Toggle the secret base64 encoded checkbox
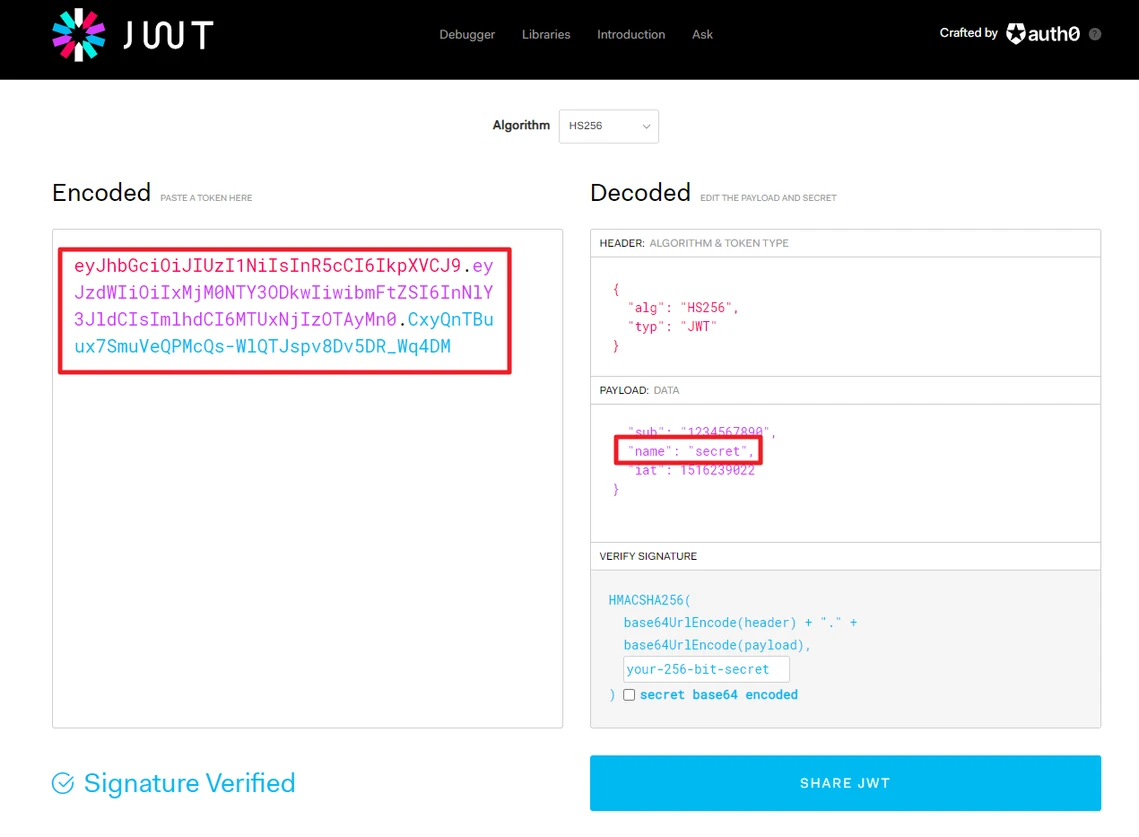 click(x=629, y=695)
